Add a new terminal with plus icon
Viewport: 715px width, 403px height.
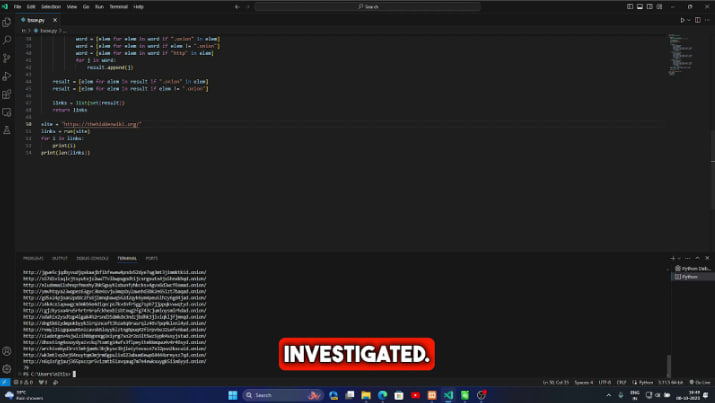click(x=673, y=258)
